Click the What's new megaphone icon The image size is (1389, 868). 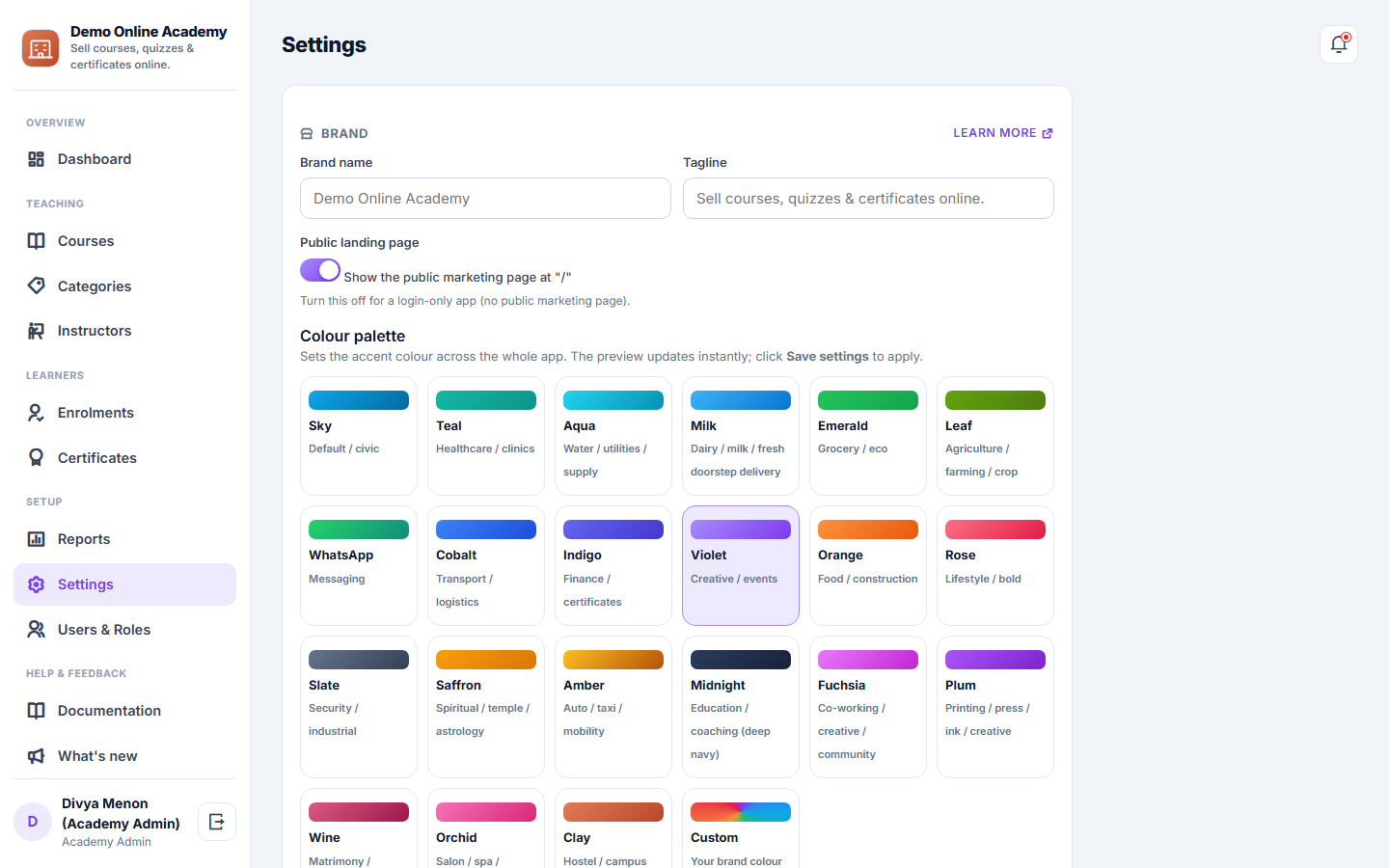(x=36, y=756)
